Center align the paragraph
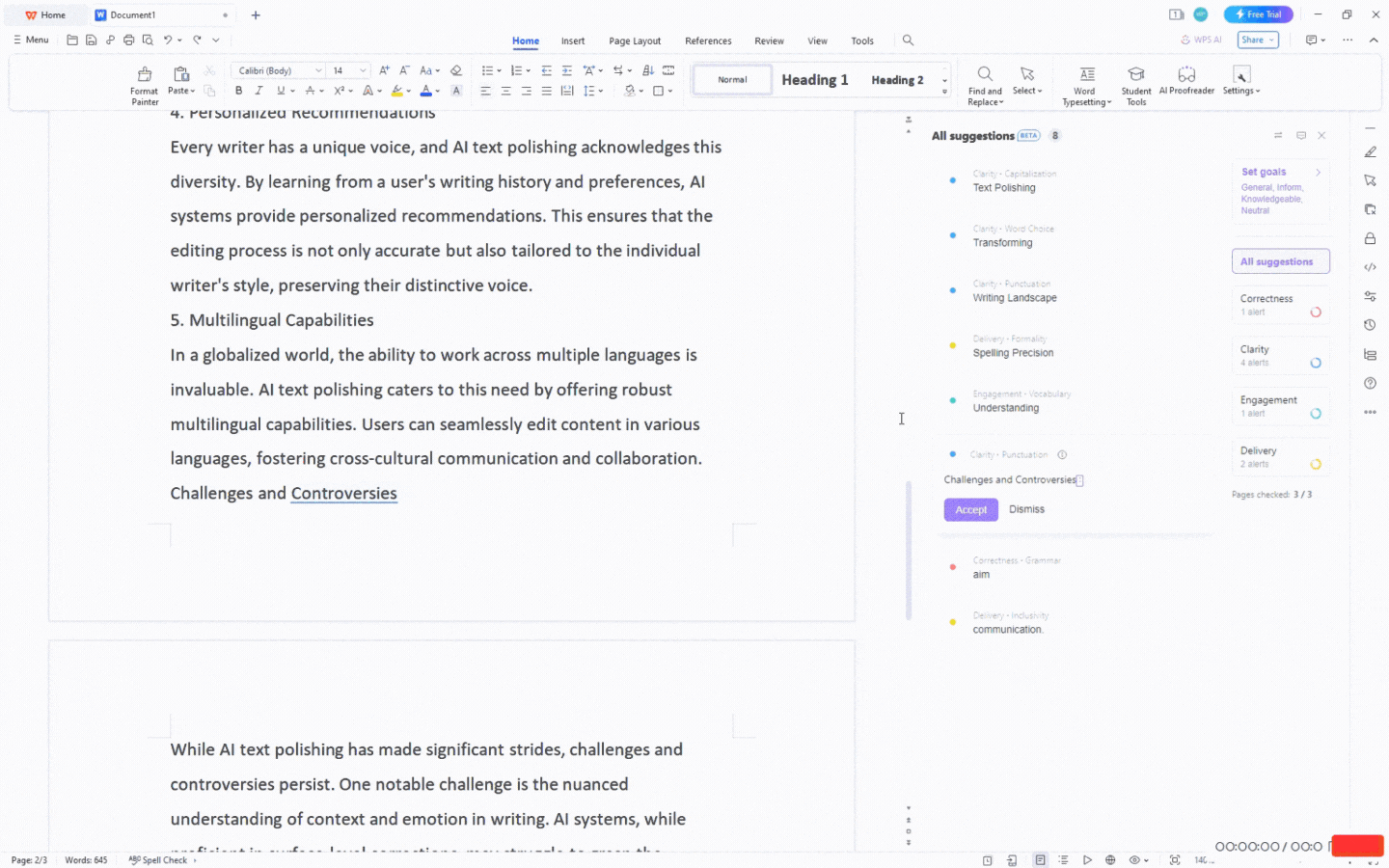 [505, 91]
